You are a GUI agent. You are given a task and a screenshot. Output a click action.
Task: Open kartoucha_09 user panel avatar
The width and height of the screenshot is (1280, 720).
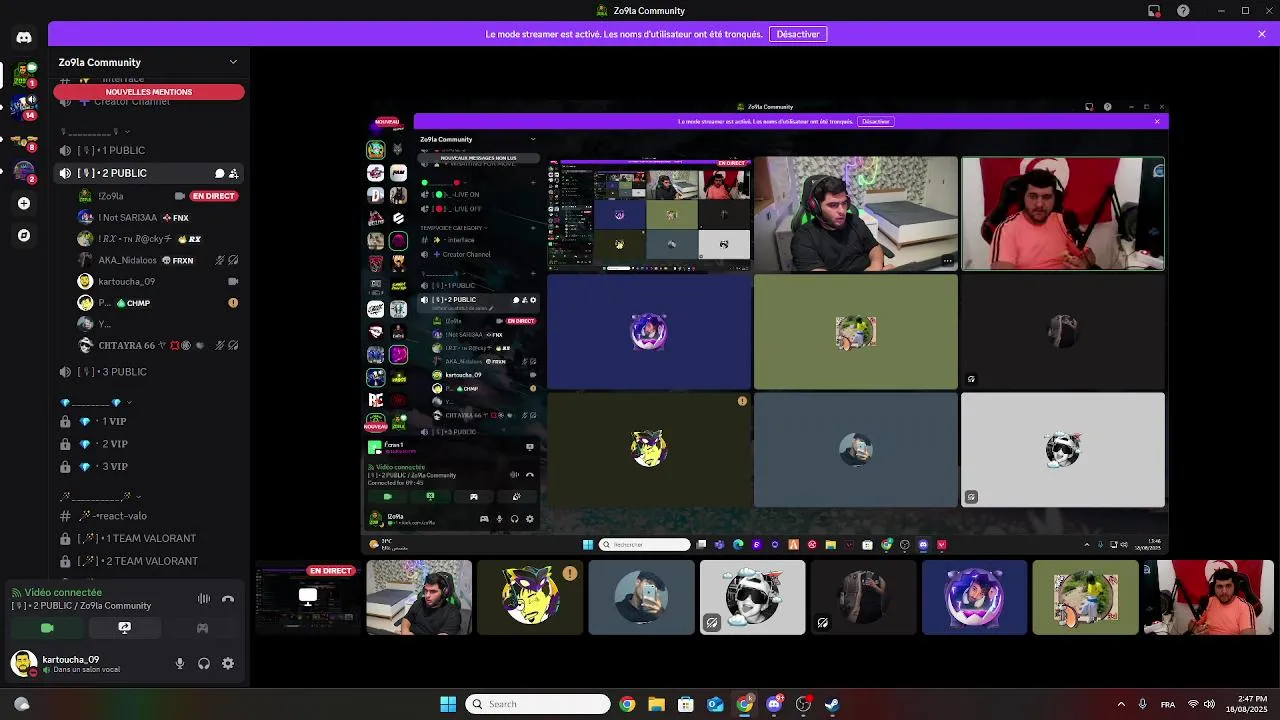tap(24, 663)
